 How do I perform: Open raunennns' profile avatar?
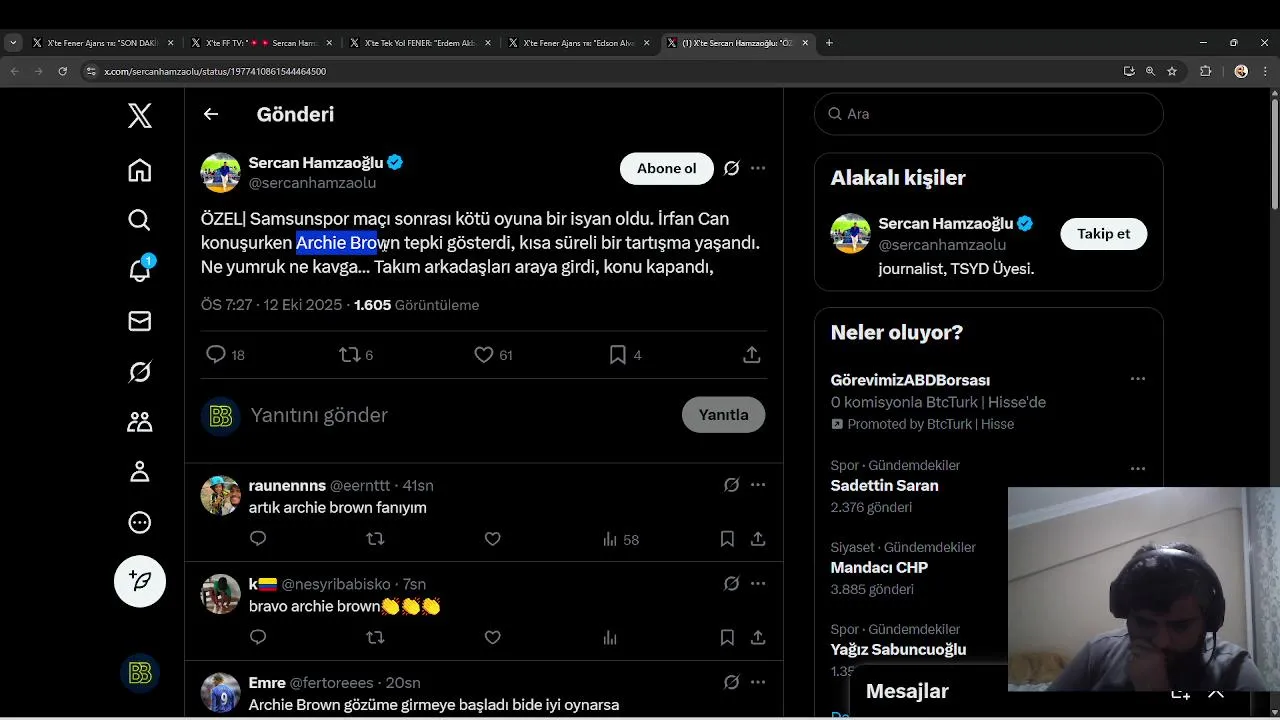click(220, 495)
